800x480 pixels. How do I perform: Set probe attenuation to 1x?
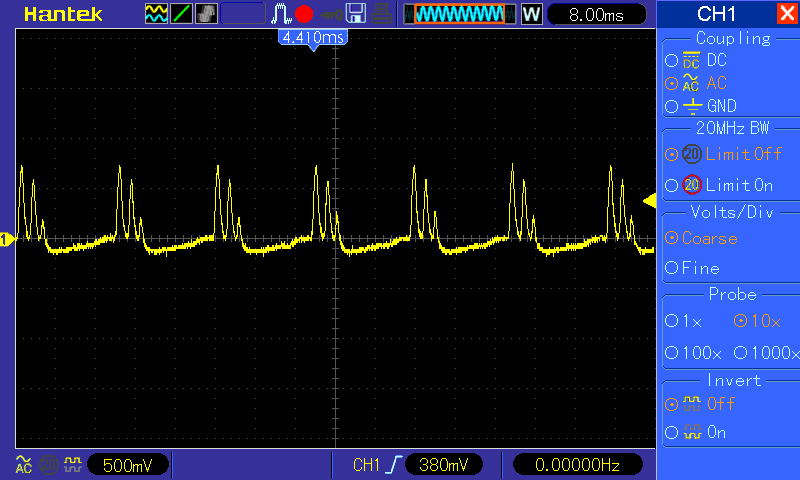(x=684, y=321)
